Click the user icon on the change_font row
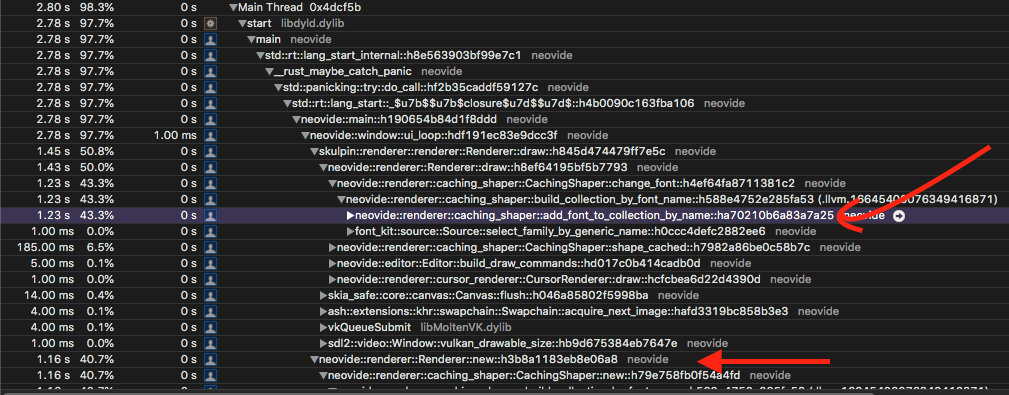The image size is (1009, 395). click(x=210, y=183)
